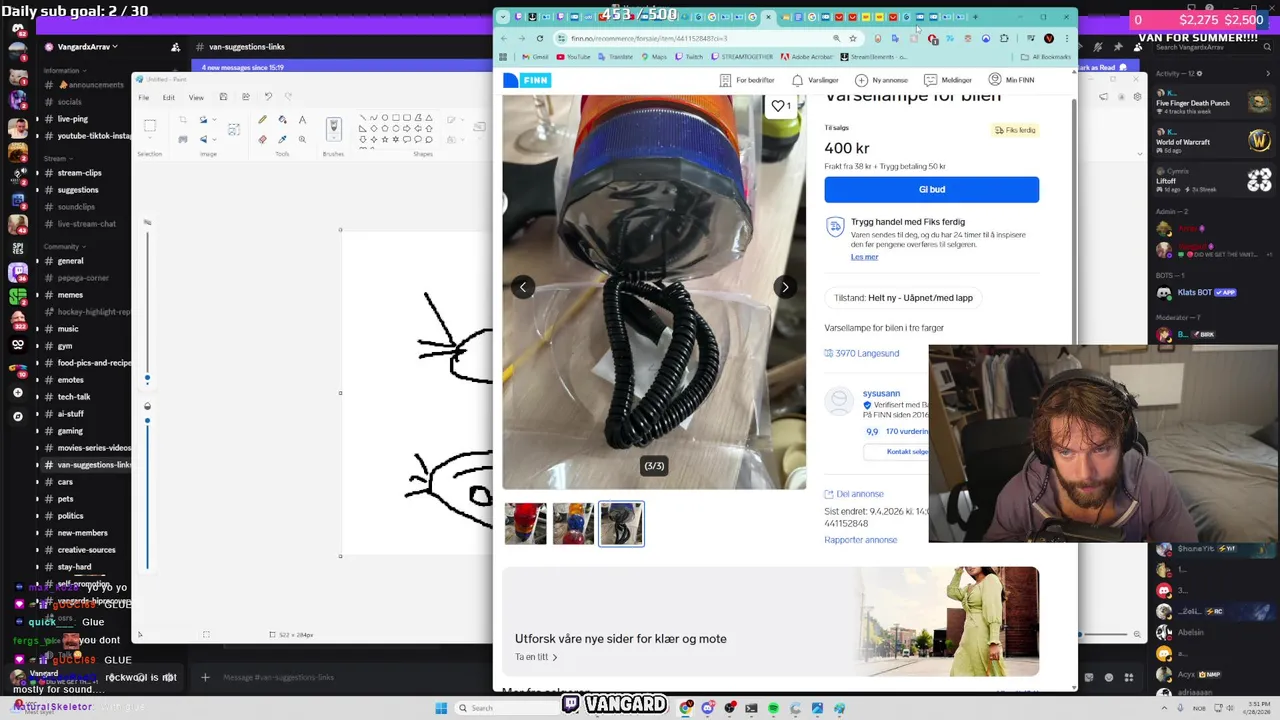Select the Fill bucket tool in Paint
This screenshot has width=1280, height=720.
tap(282, 119)
